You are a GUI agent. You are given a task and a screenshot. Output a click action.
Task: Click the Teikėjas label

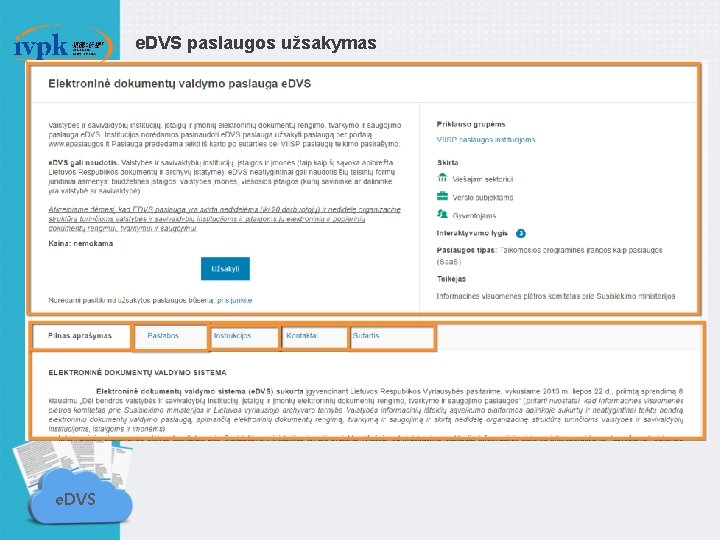click(x=451, y=279)
